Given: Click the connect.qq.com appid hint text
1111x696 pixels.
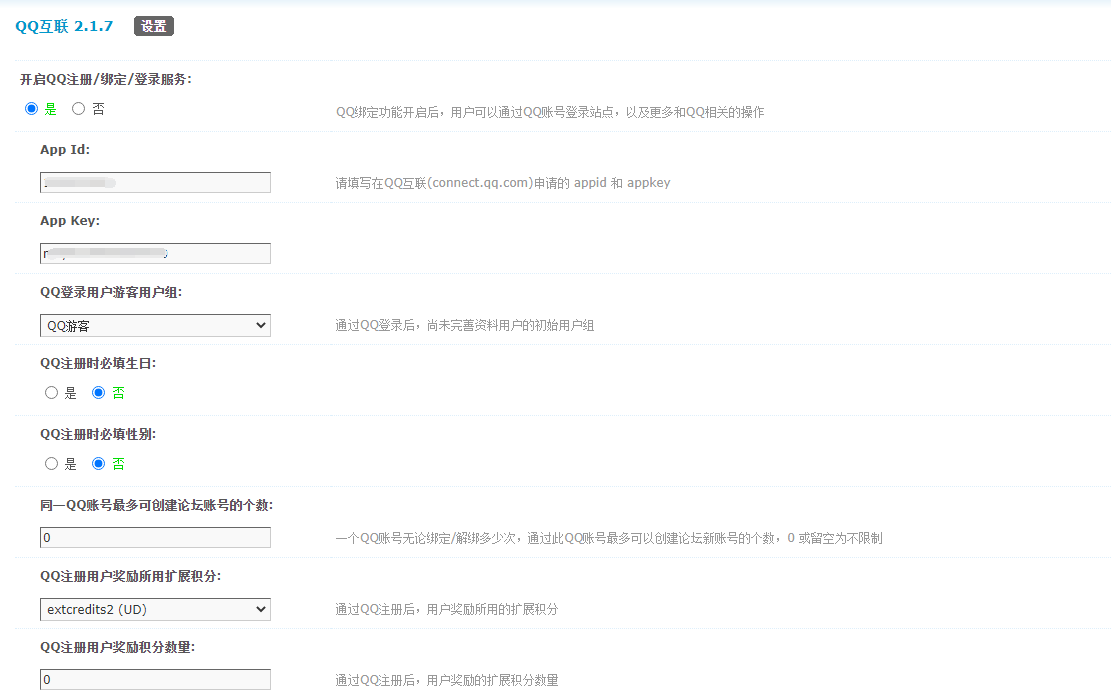Looking at the screenshot, I should 503,183.
